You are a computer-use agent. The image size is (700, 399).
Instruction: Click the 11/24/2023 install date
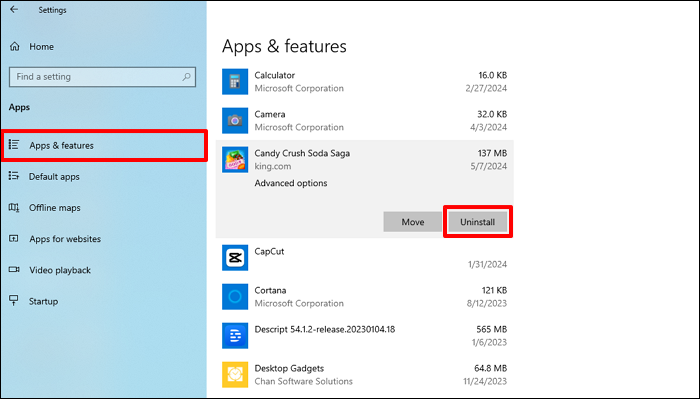coord(485,382)
